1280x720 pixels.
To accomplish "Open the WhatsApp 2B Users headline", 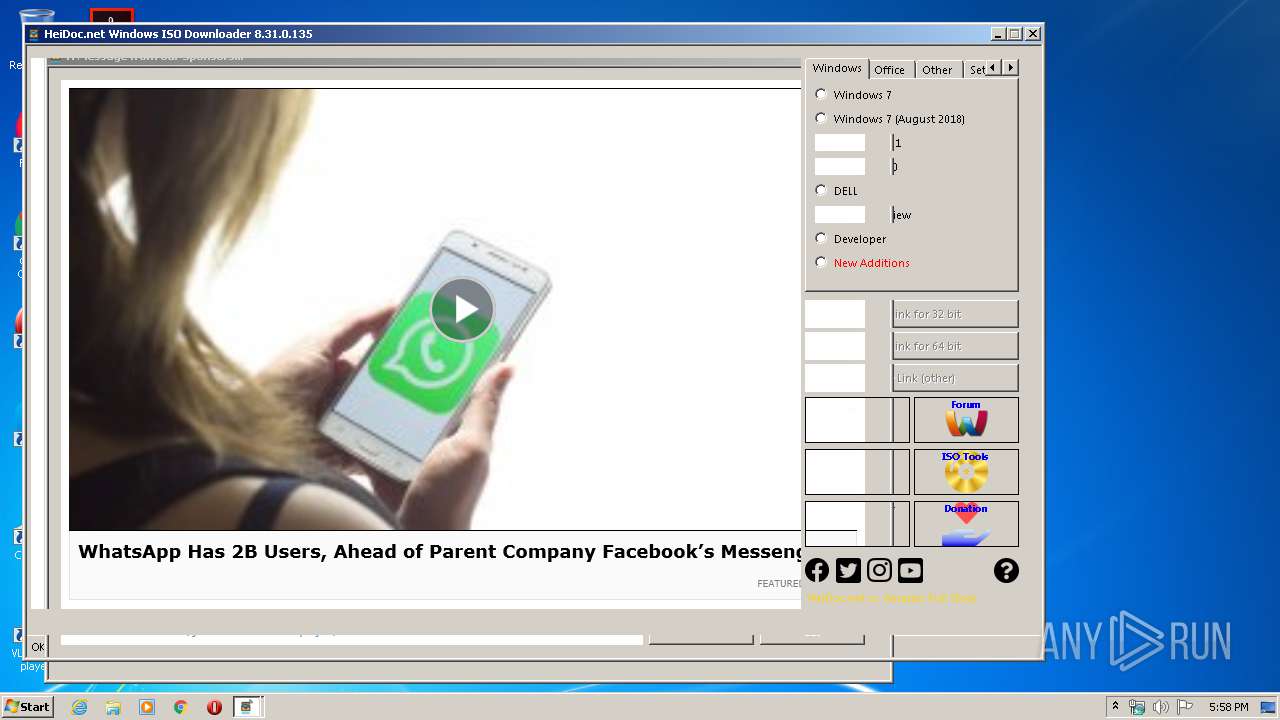I will (440, 552).
